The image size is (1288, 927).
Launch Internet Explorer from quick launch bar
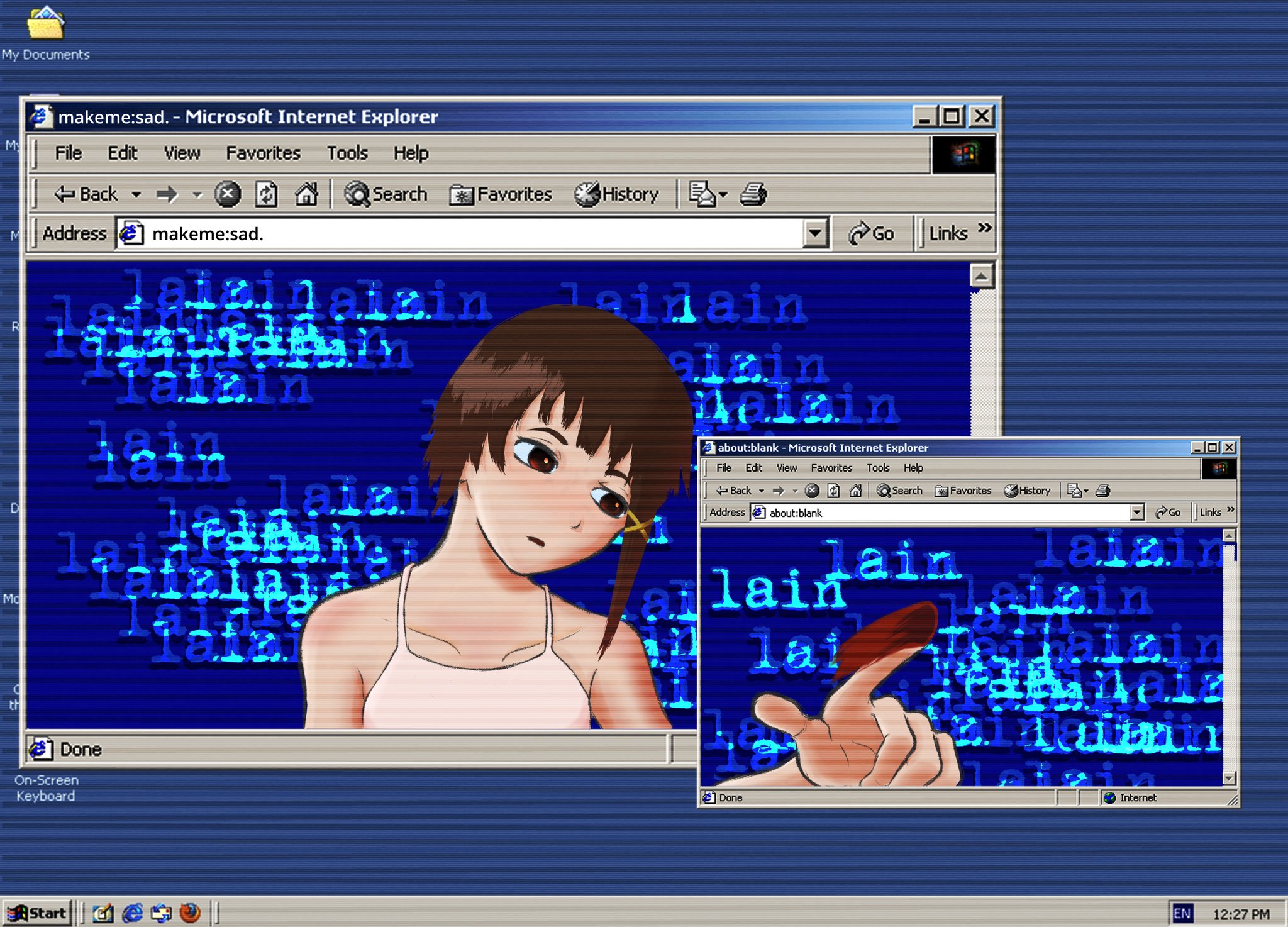(x=132, y=913)
